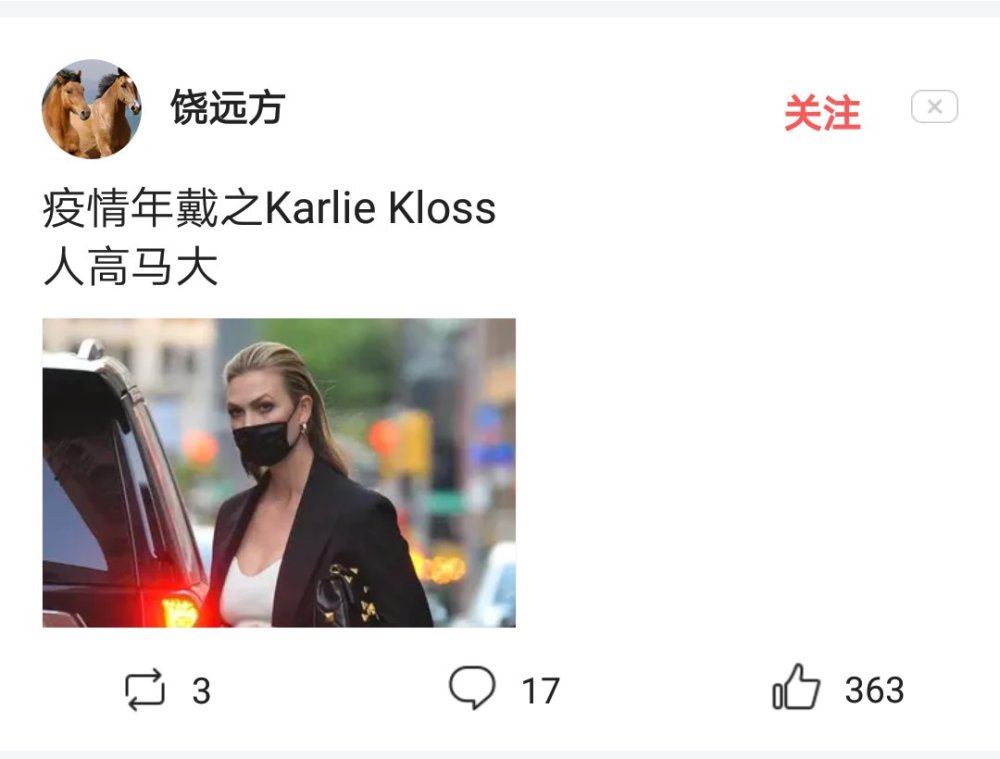
Task: Open comments via the speech bubble icon
Action: (x=472, y=687)
